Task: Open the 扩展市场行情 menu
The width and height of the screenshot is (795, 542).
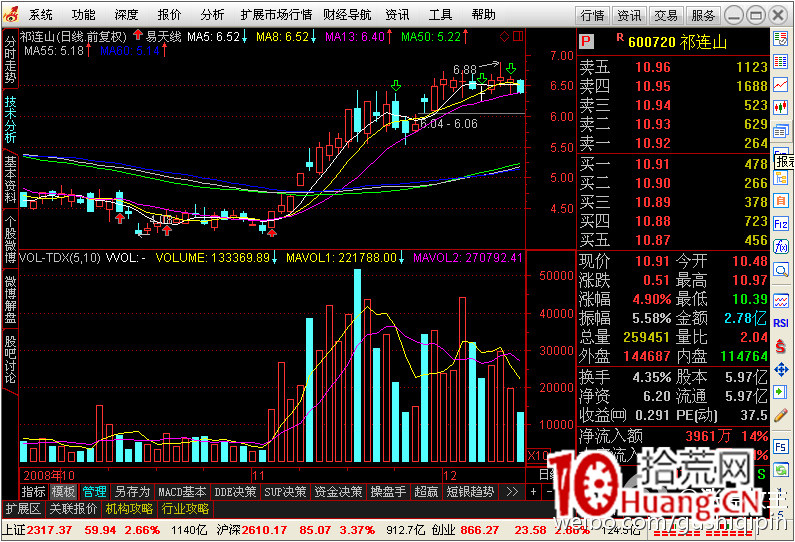Action: coord(276,15)
